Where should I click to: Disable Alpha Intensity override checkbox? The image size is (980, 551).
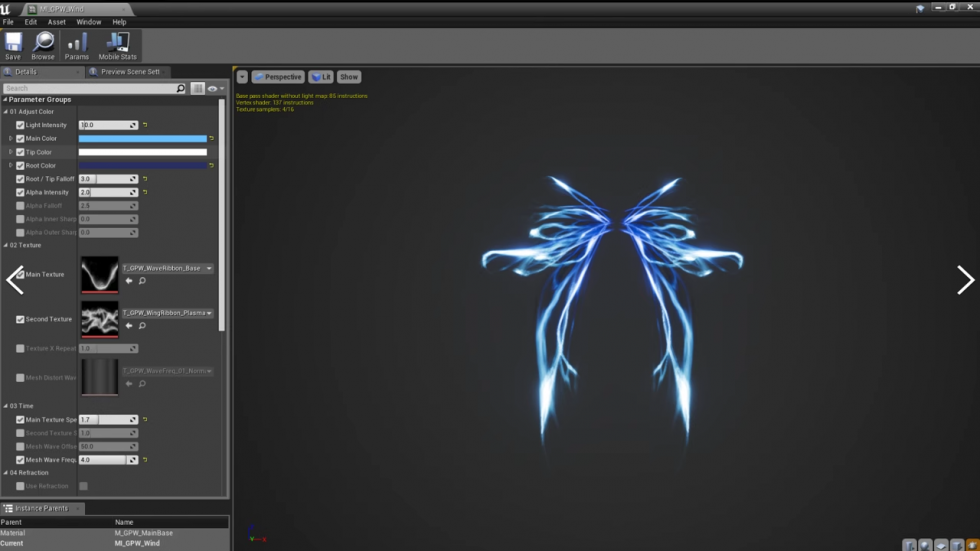20,192
